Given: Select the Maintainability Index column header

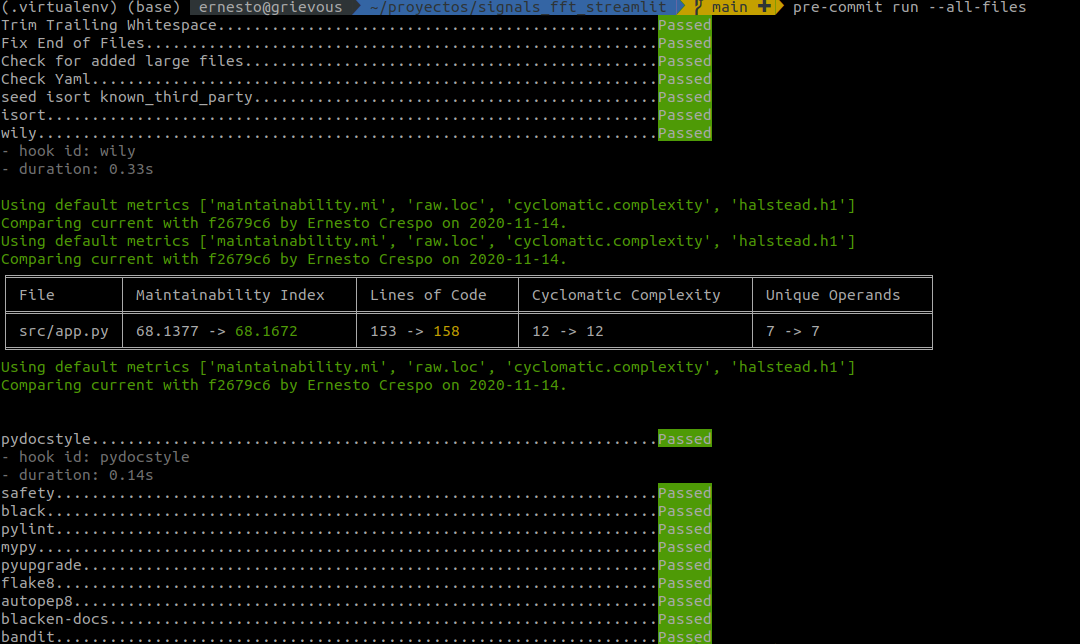Looking at the screenshot, I should click(230, 295).
